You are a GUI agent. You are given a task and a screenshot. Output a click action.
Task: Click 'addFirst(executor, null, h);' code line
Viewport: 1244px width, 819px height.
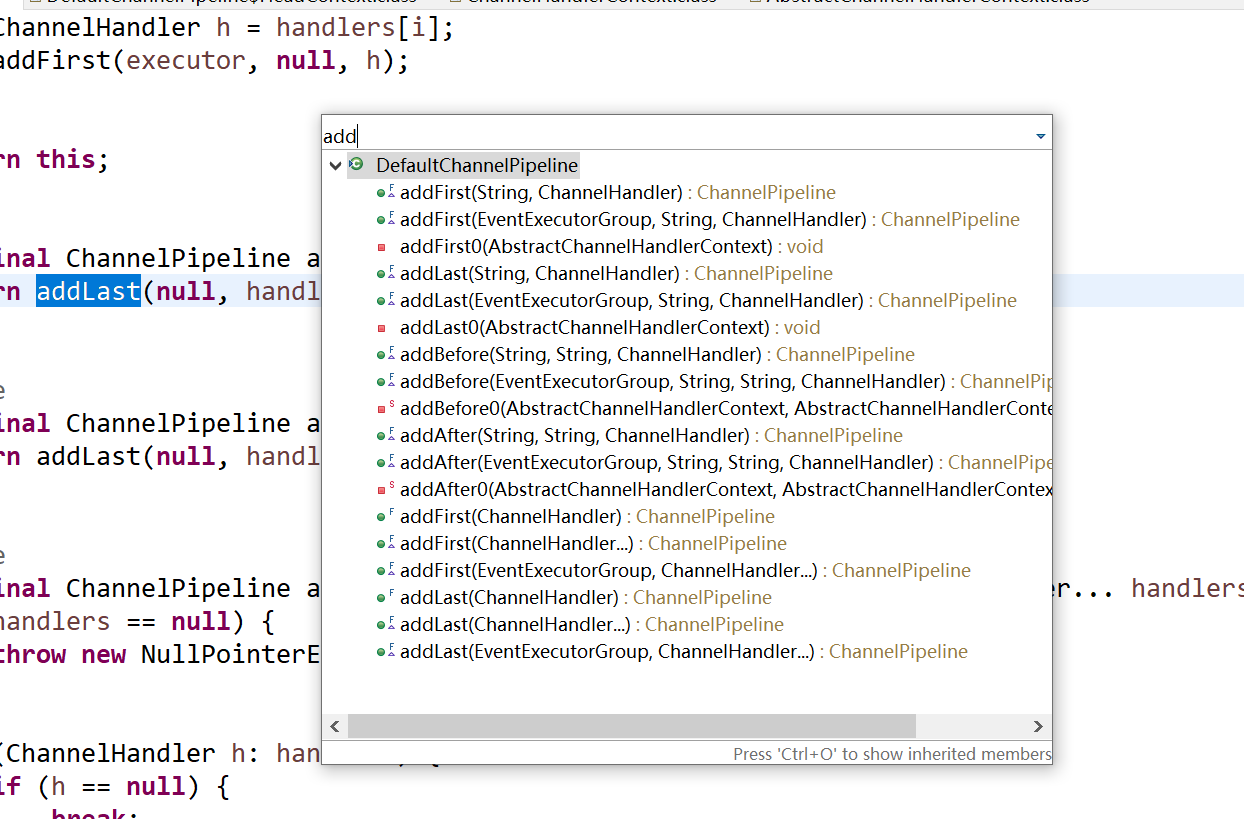[x=204, y=61]
